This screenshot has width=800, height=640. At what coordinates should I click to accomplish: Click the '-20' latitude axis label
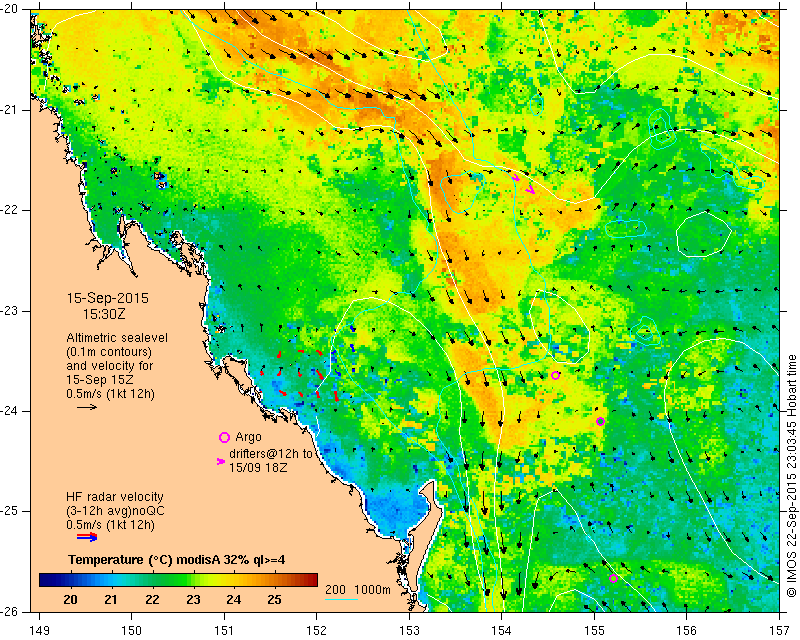point(10,9)
